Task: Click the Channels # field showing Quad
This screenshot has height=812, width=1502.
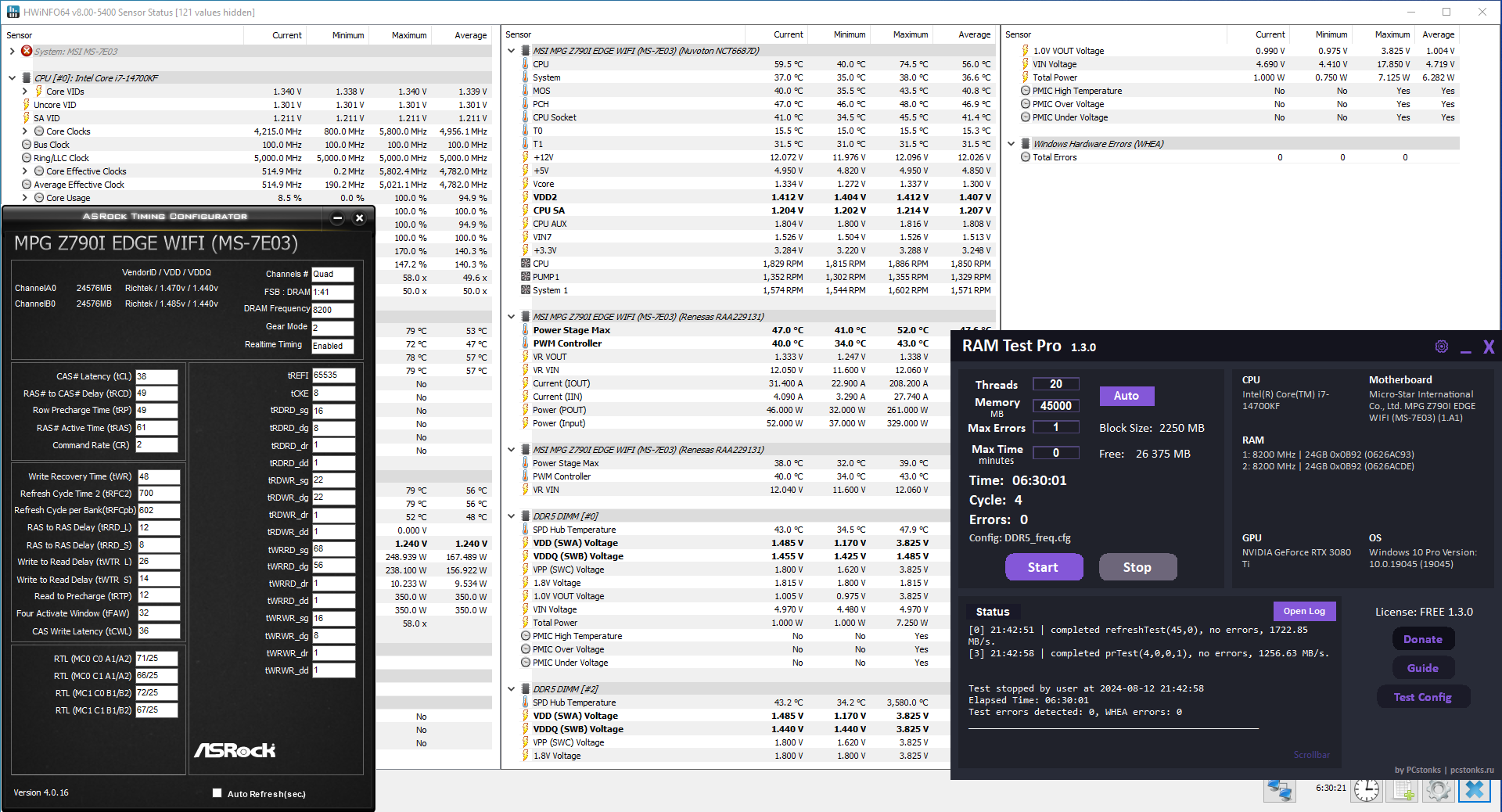Action: click(332, 275)
